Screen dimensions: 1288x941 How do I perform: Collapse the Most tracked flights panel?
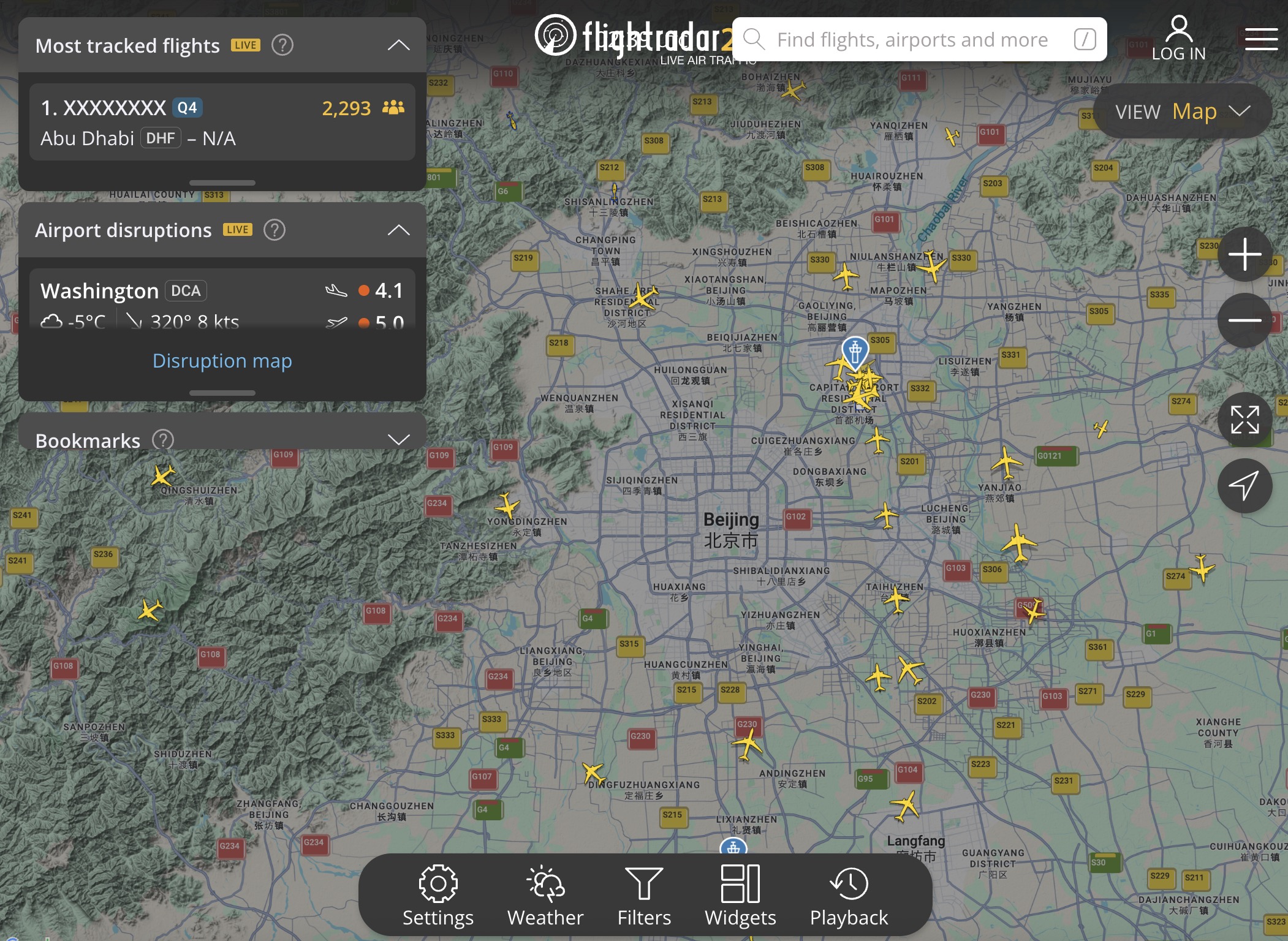point(398,45)
